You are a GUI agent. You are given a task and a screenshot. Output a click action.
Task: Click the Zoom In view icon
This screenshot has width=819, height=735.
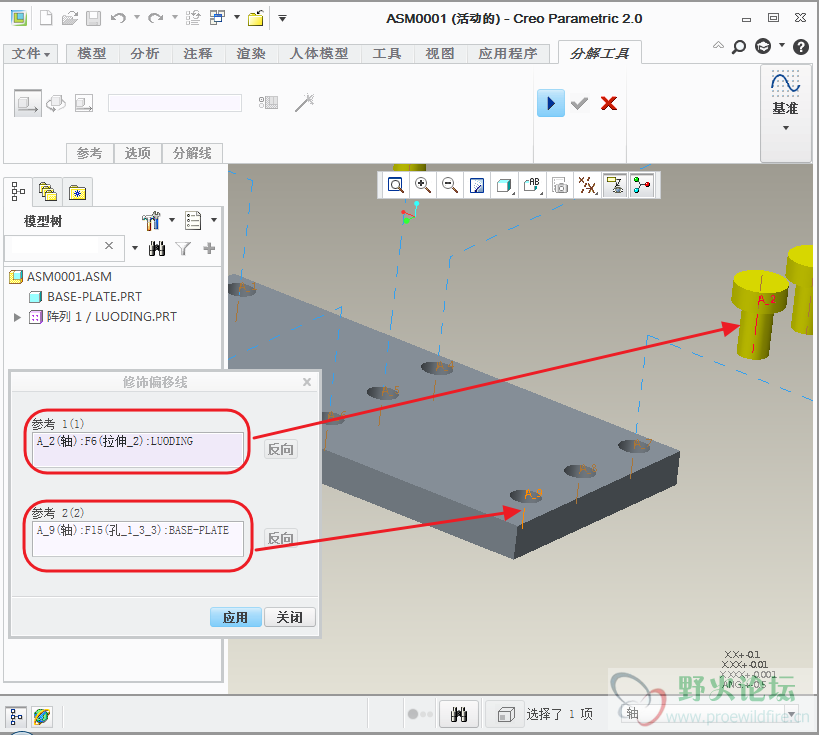click(423, 185)
